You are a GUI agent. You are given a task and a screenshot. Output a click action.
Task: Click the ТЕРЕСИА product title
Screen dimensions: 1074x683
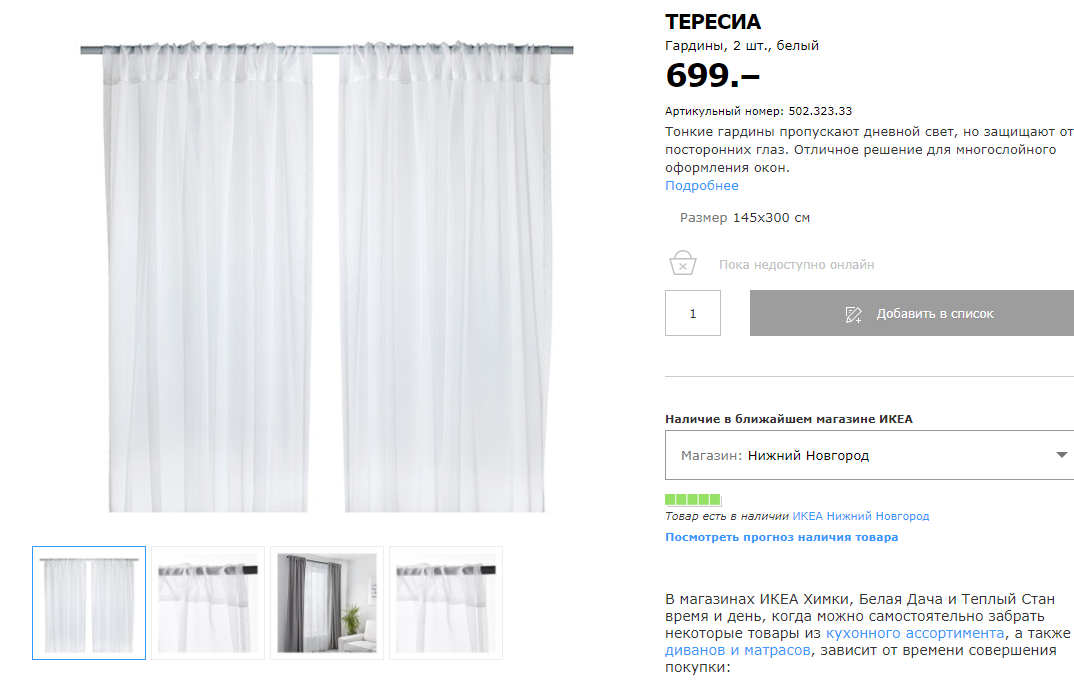713,22
